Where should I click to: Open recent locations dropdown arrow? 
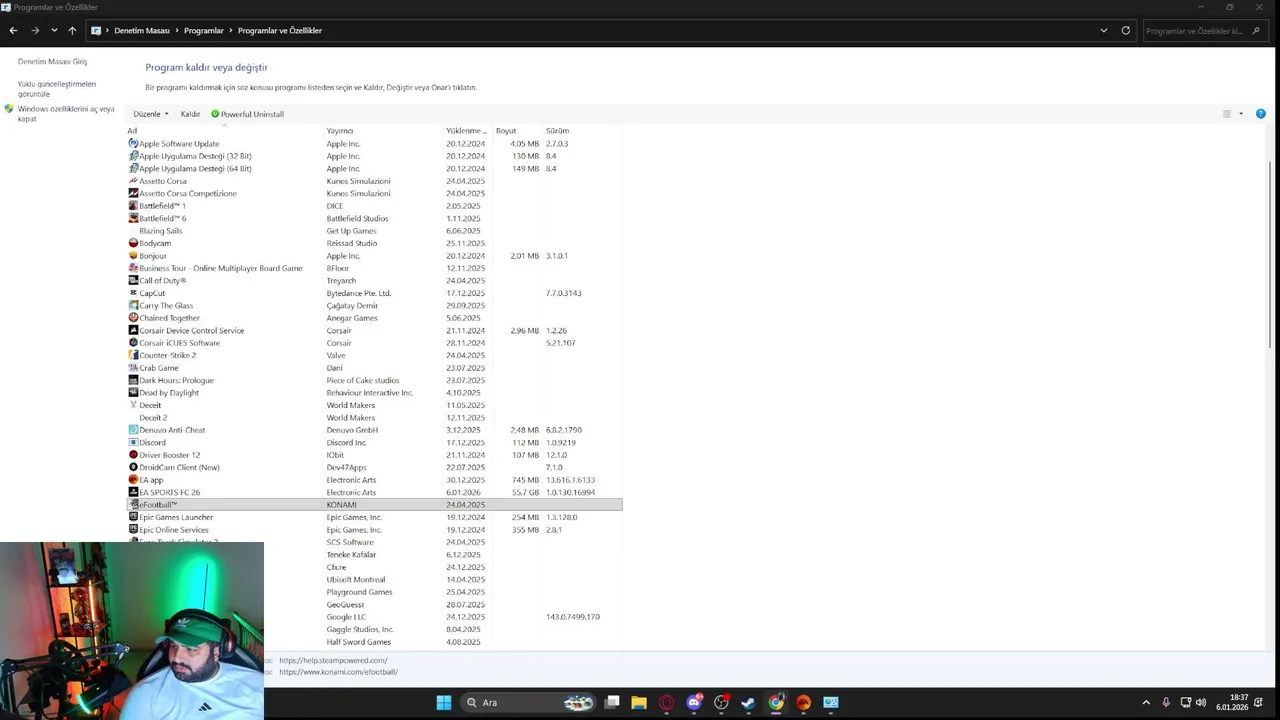(54, 30)
